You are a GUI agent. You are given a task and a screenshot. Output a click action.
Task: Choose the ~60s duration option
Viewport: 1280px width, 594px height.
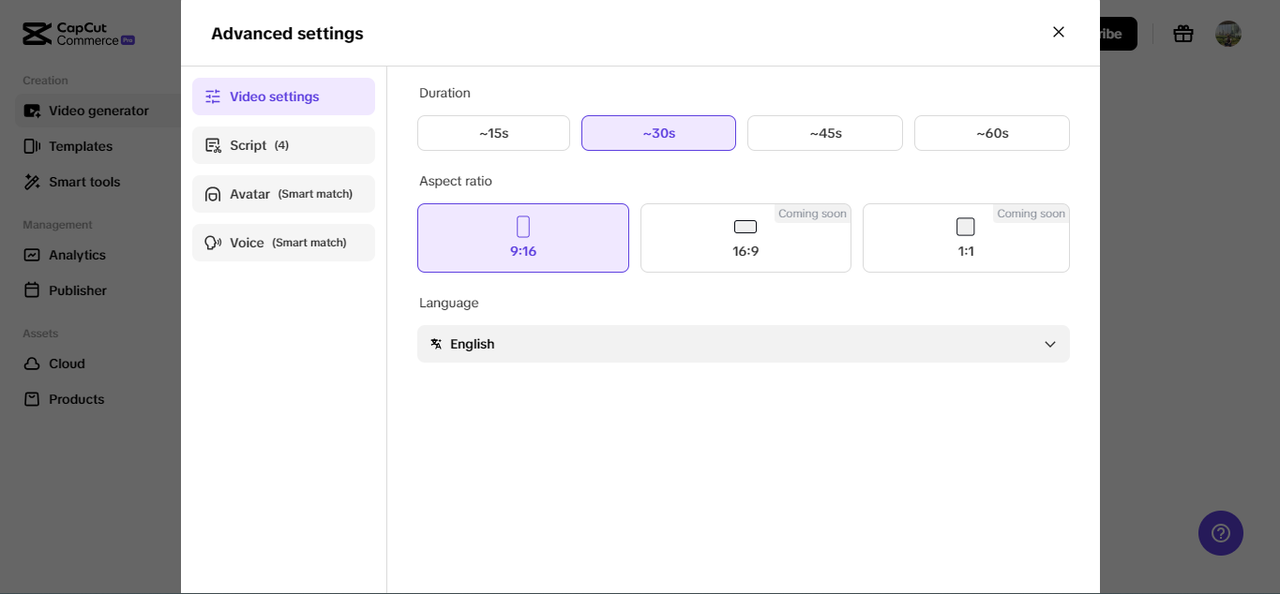click(992, 133)
